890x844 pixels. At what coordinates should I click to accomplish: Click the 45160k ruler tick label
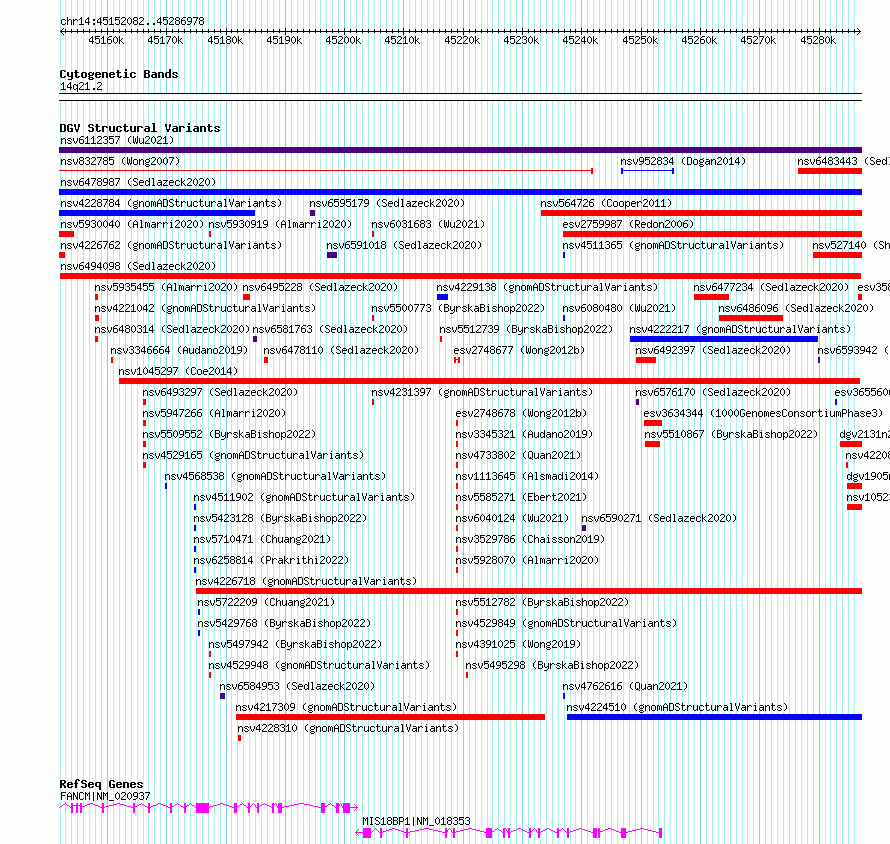[x=106, y=40]
